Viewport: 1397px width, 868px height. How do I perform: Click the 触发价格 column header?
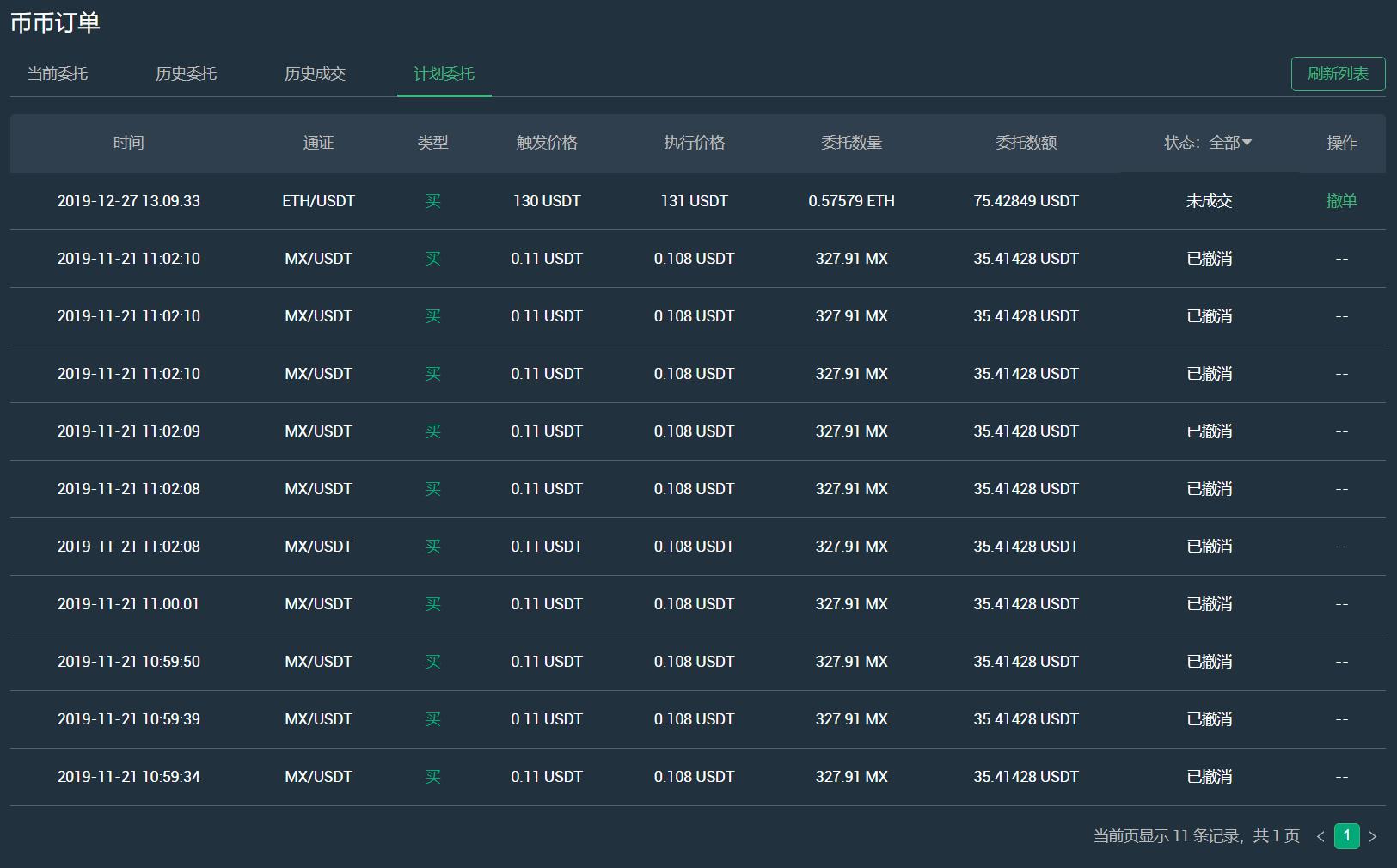547,143
